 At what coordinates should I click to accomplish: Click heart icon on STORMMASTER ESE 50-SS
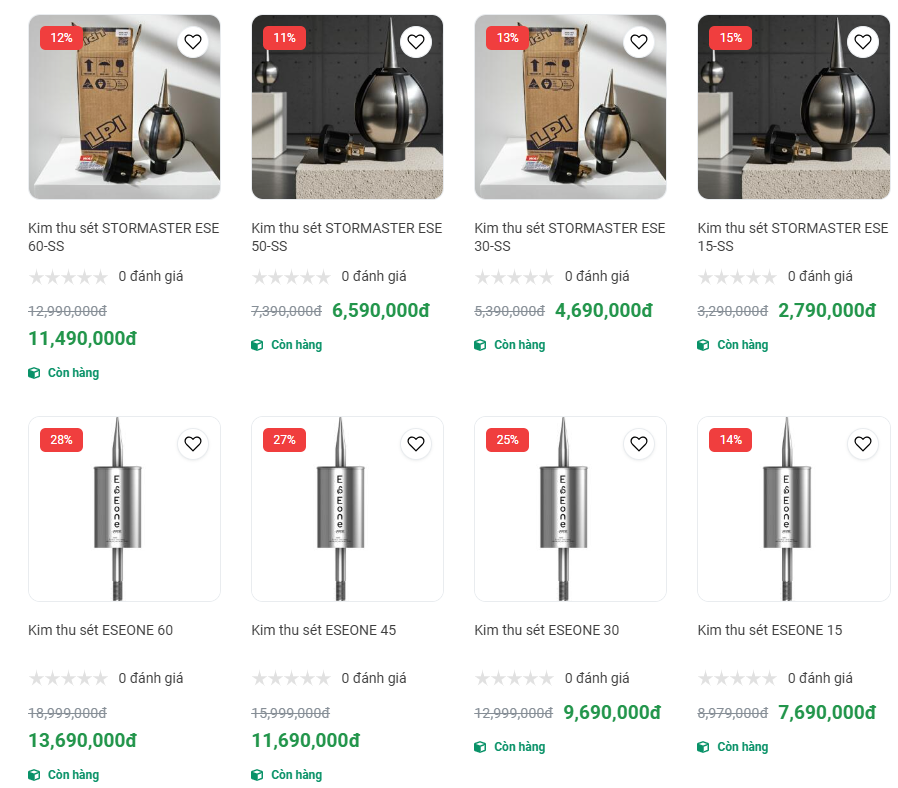coord(416,42)
